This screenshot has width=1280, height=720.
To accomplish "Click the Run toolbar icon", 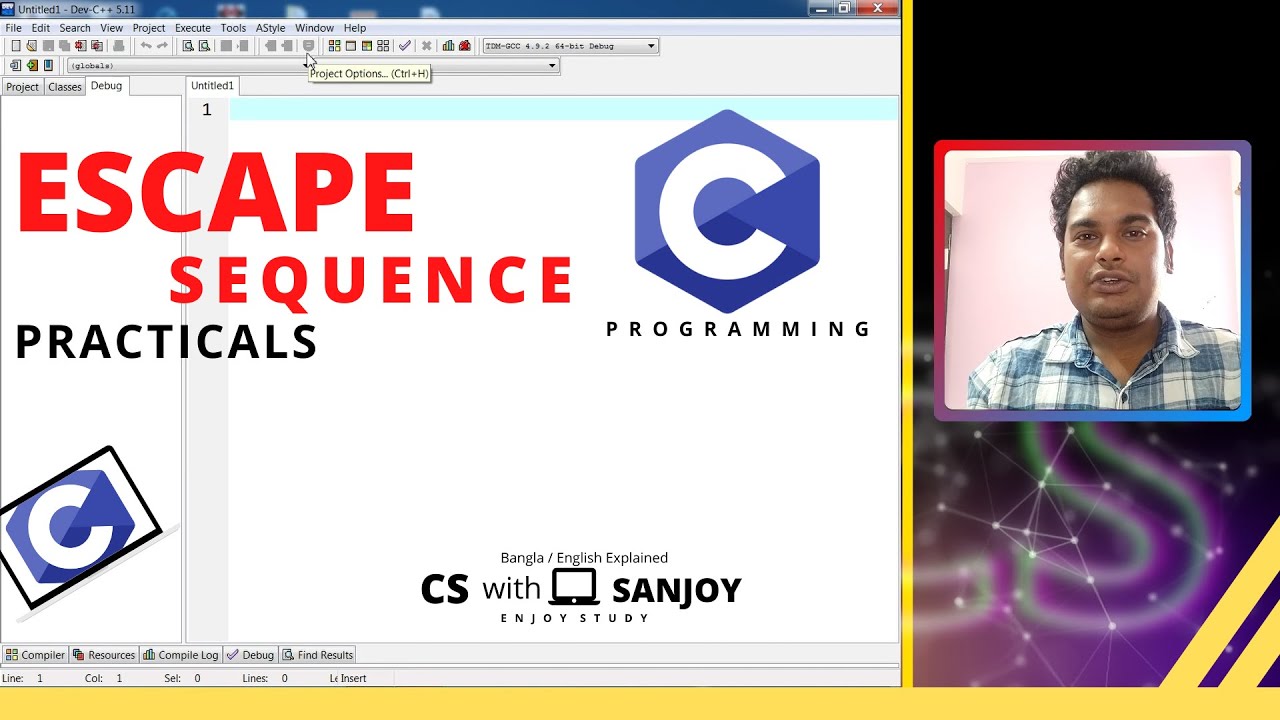I will click(350, 46).
